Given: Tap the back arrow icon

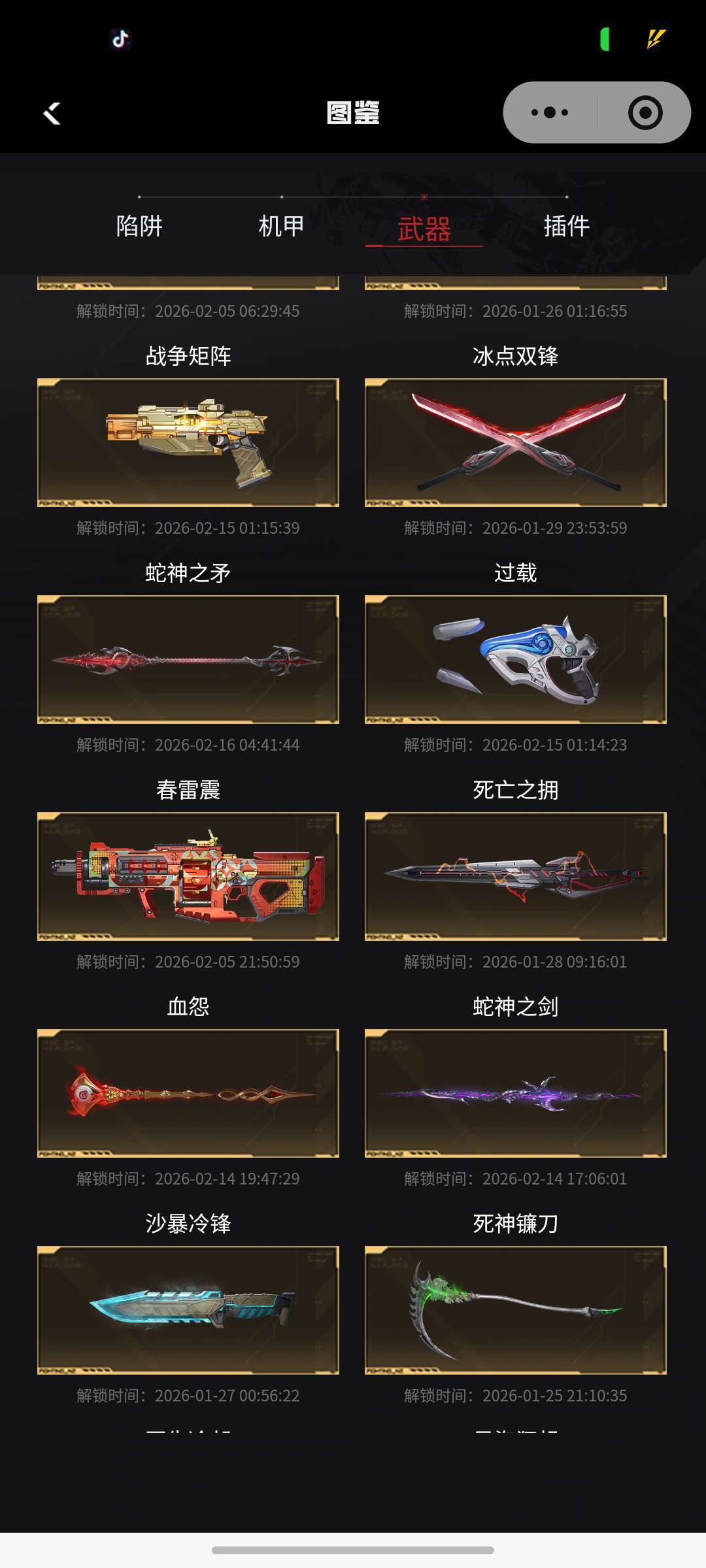Looking at the screenshot, I should click(x=52, y=113).
